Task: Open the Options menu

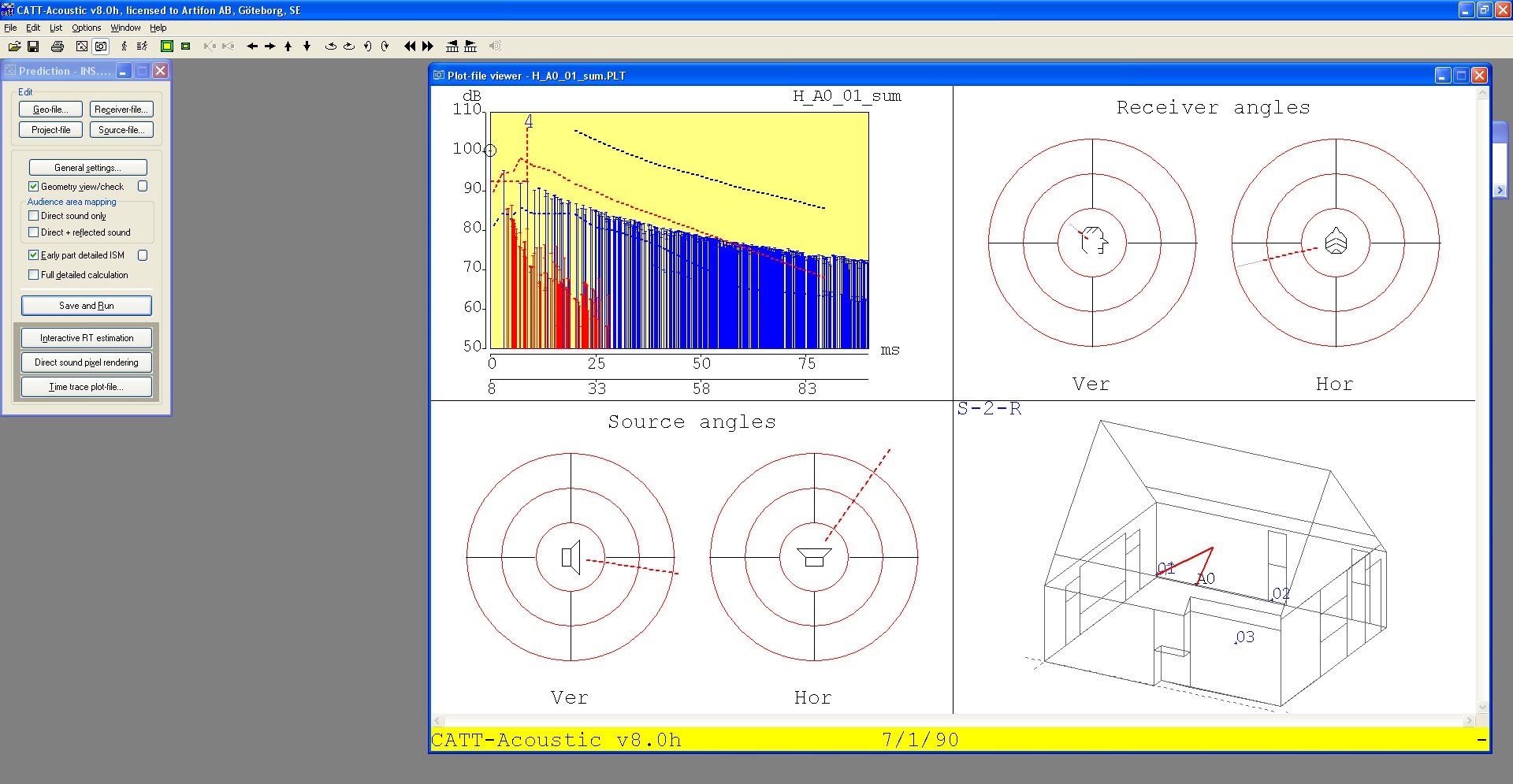Action: coord(86,28)
